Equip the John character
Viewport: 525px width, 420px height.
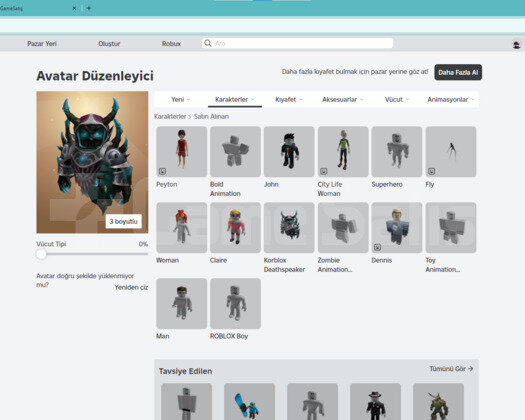click(289, 151)
